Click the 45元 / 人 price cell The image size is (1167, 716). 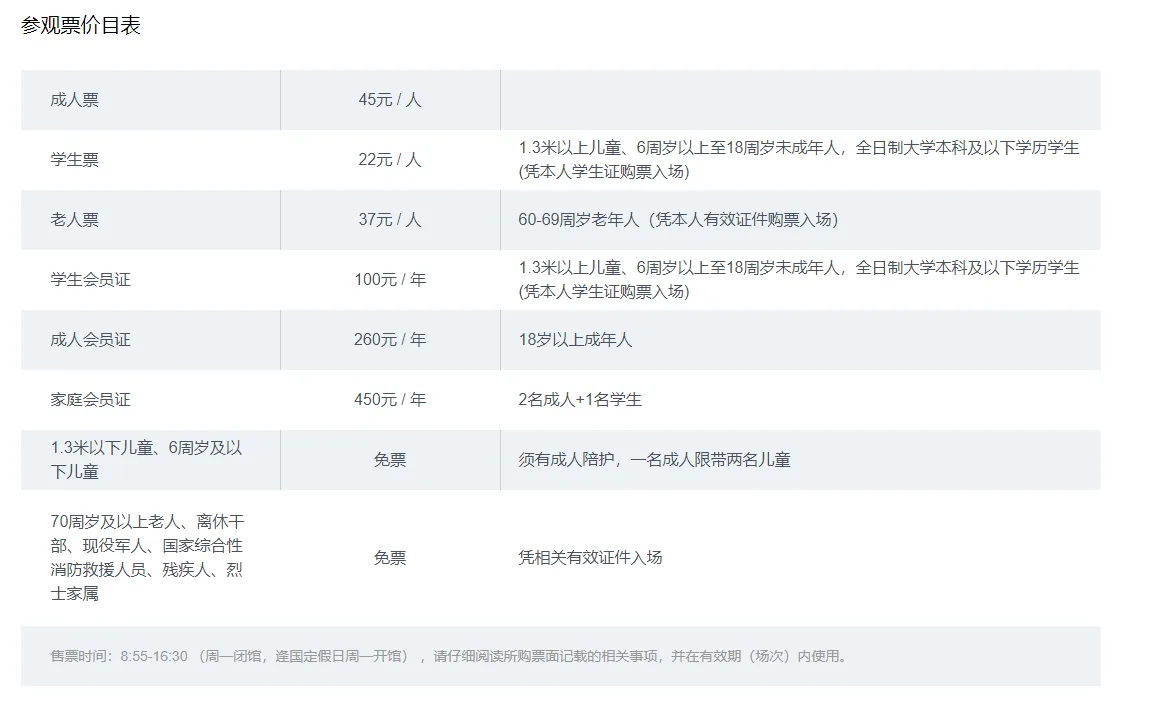390,100
